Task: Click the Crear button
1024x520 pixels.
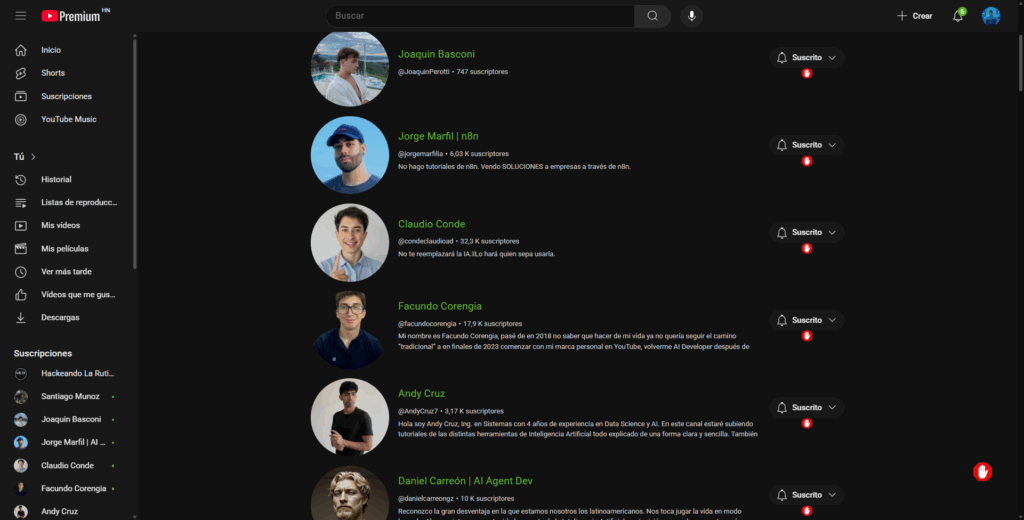Action: pyautogui.click(x=914, y=16)
